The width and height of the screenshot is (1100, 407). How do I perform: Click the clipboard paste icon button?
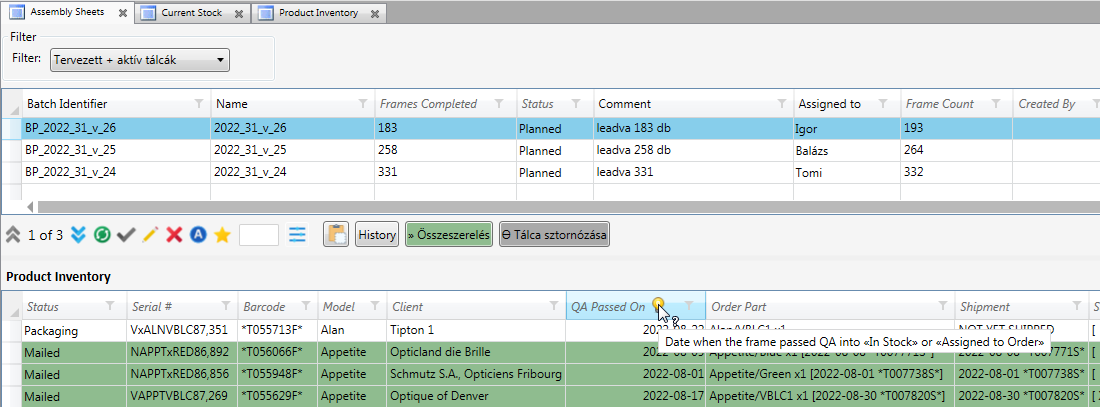point(336,235)
